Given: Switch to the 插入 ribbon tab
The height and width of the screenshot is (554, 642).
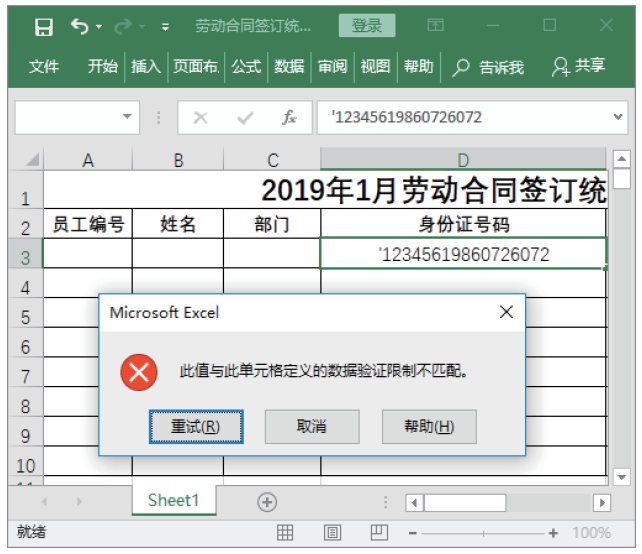Looking at the screenshot, I should (146, 66).
